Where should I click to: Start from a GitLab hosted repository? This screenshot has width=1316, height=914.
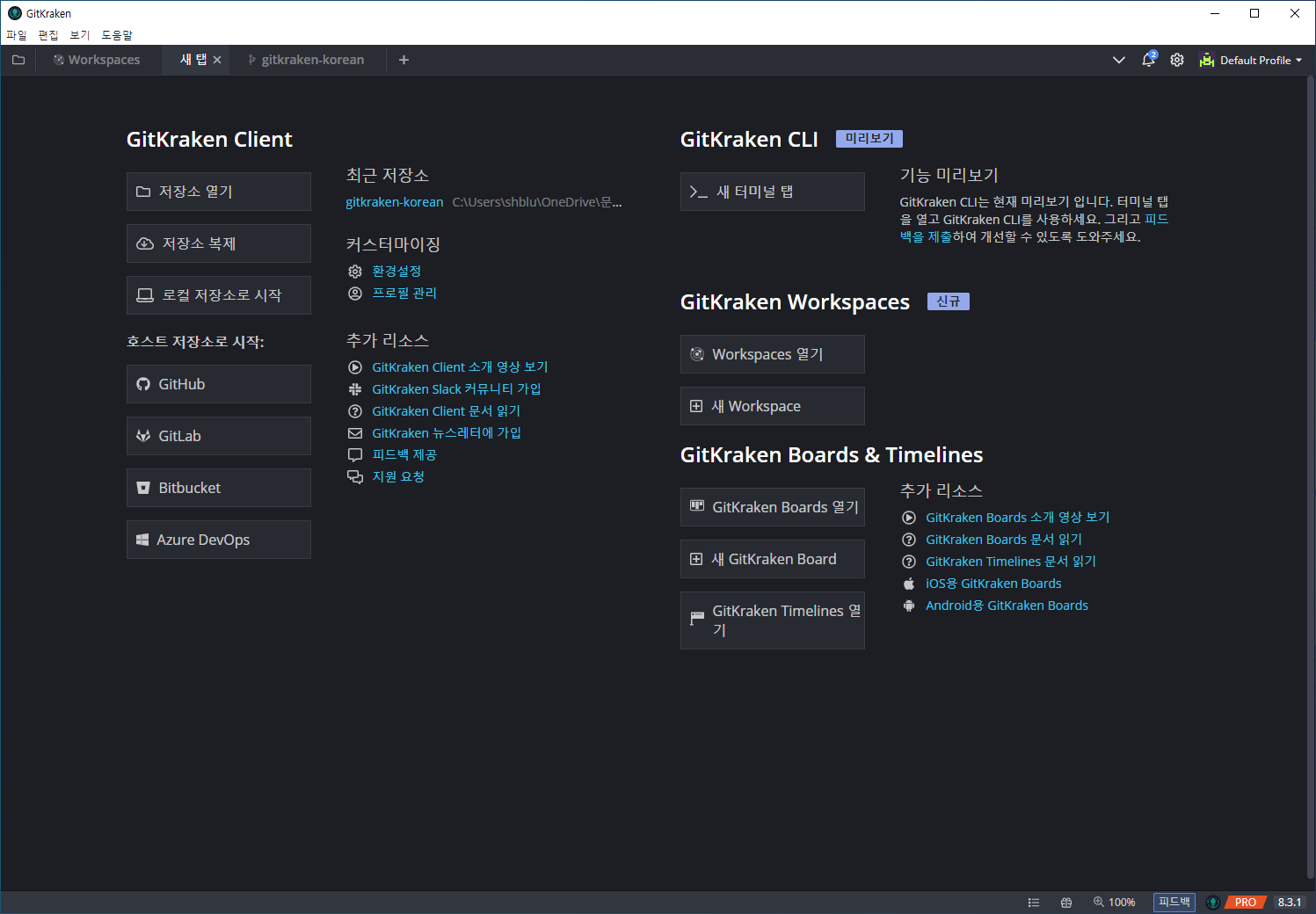click(x=219, y=436)
